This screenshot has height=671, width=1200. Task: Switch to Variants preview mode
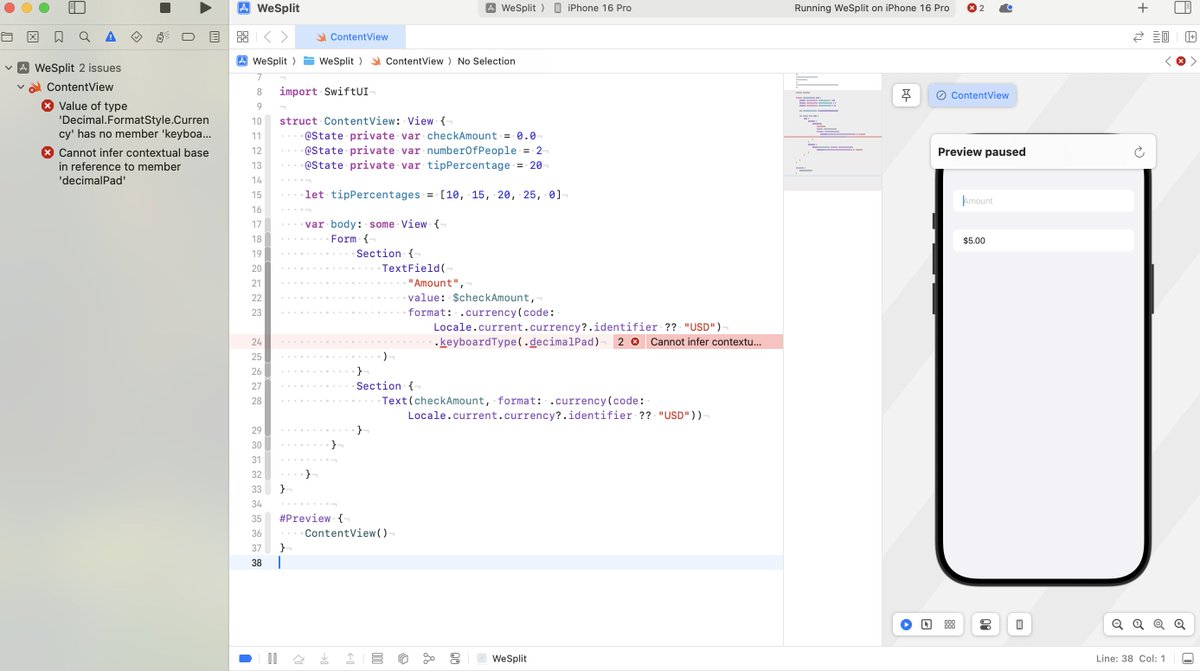tap(950, 624)
